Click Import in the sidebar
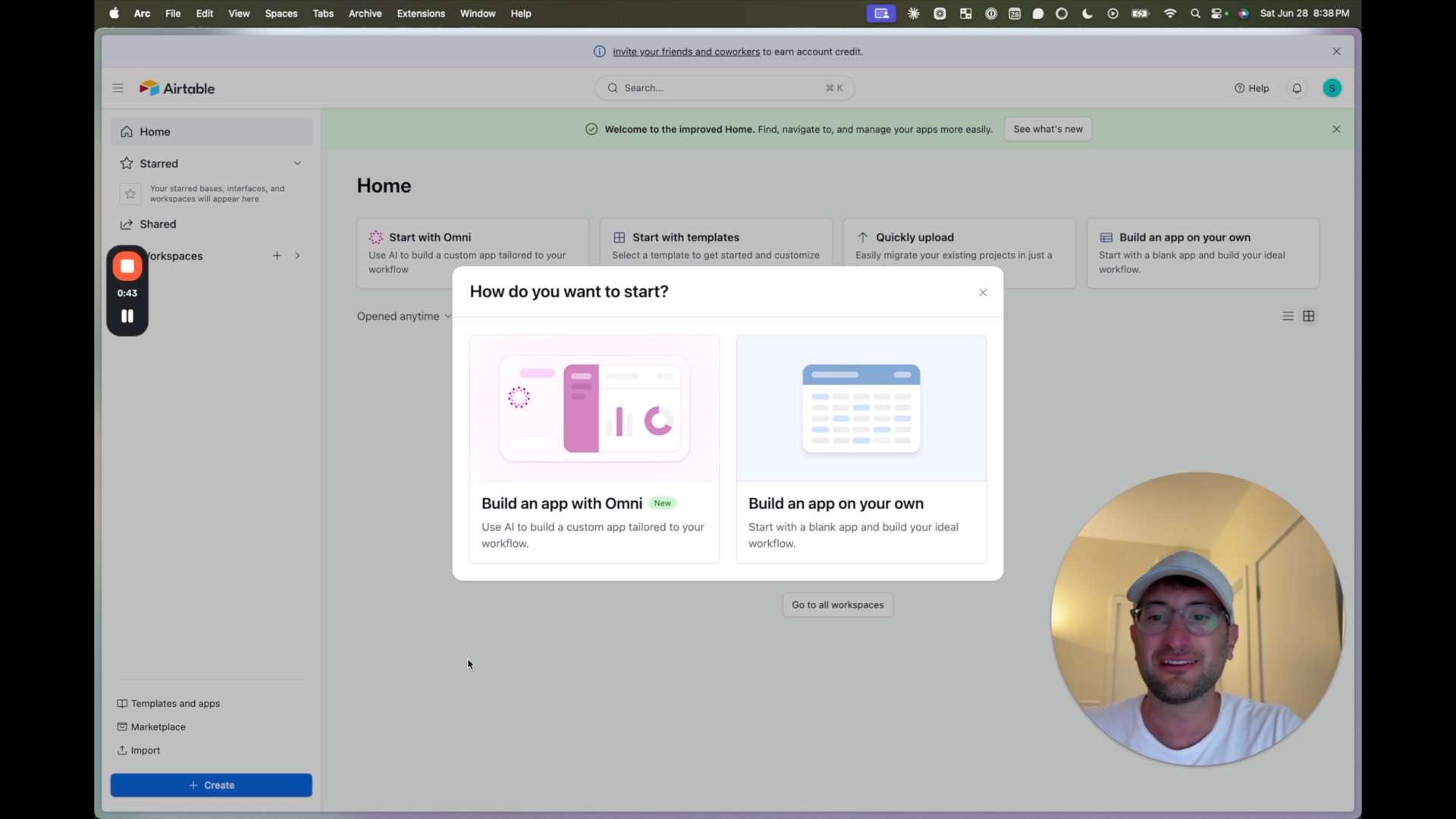The image size is (1456, 819). [x=139, y=751]
